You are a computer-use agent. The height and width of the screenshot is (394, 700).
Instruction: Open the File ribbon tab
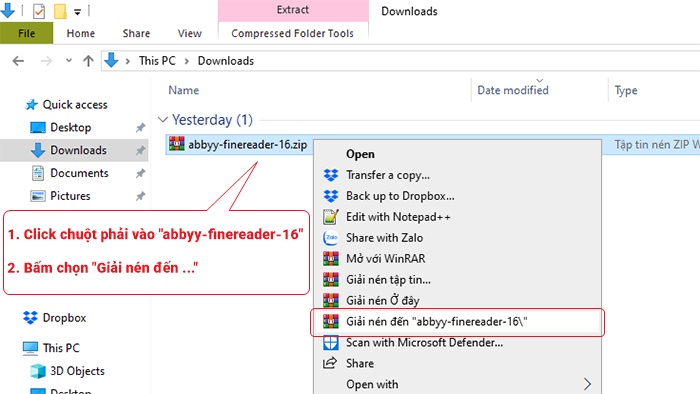click(26, 33)
